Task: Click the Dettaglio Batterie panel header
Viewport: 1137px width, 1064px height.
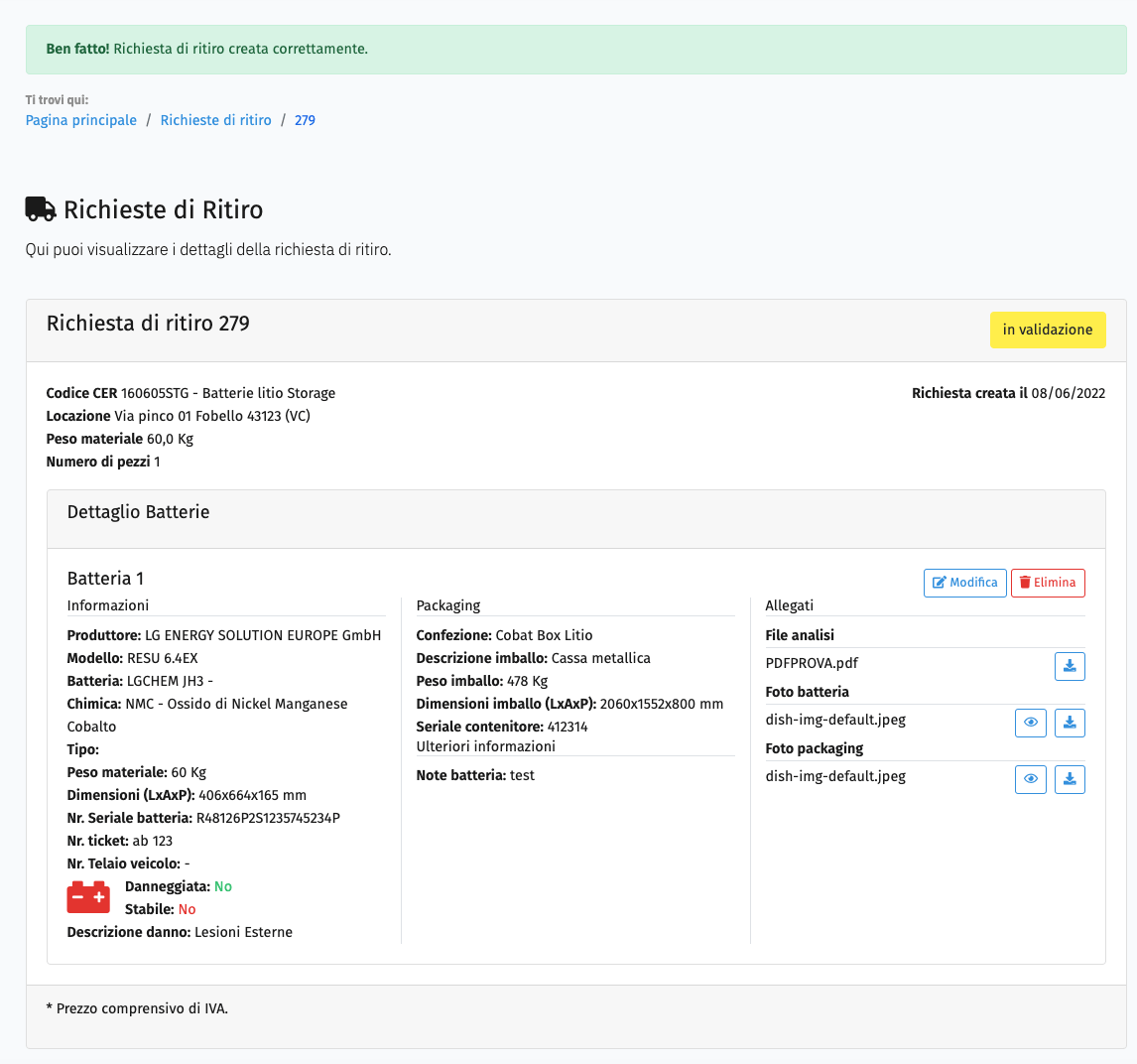Action: (138, 512)
